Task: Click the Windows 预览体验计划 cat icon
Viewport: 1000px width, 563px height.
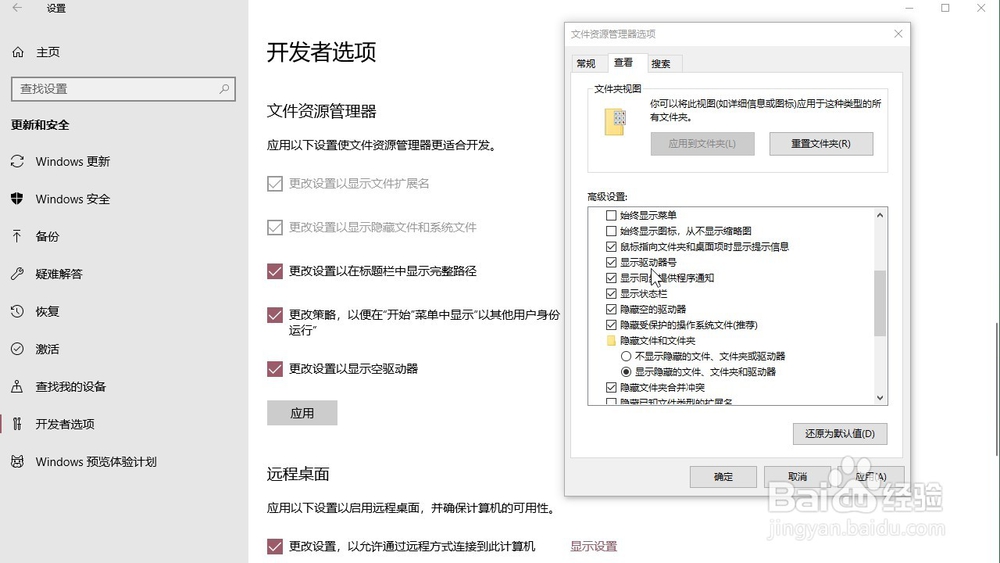Action: (x=17, y=462)
